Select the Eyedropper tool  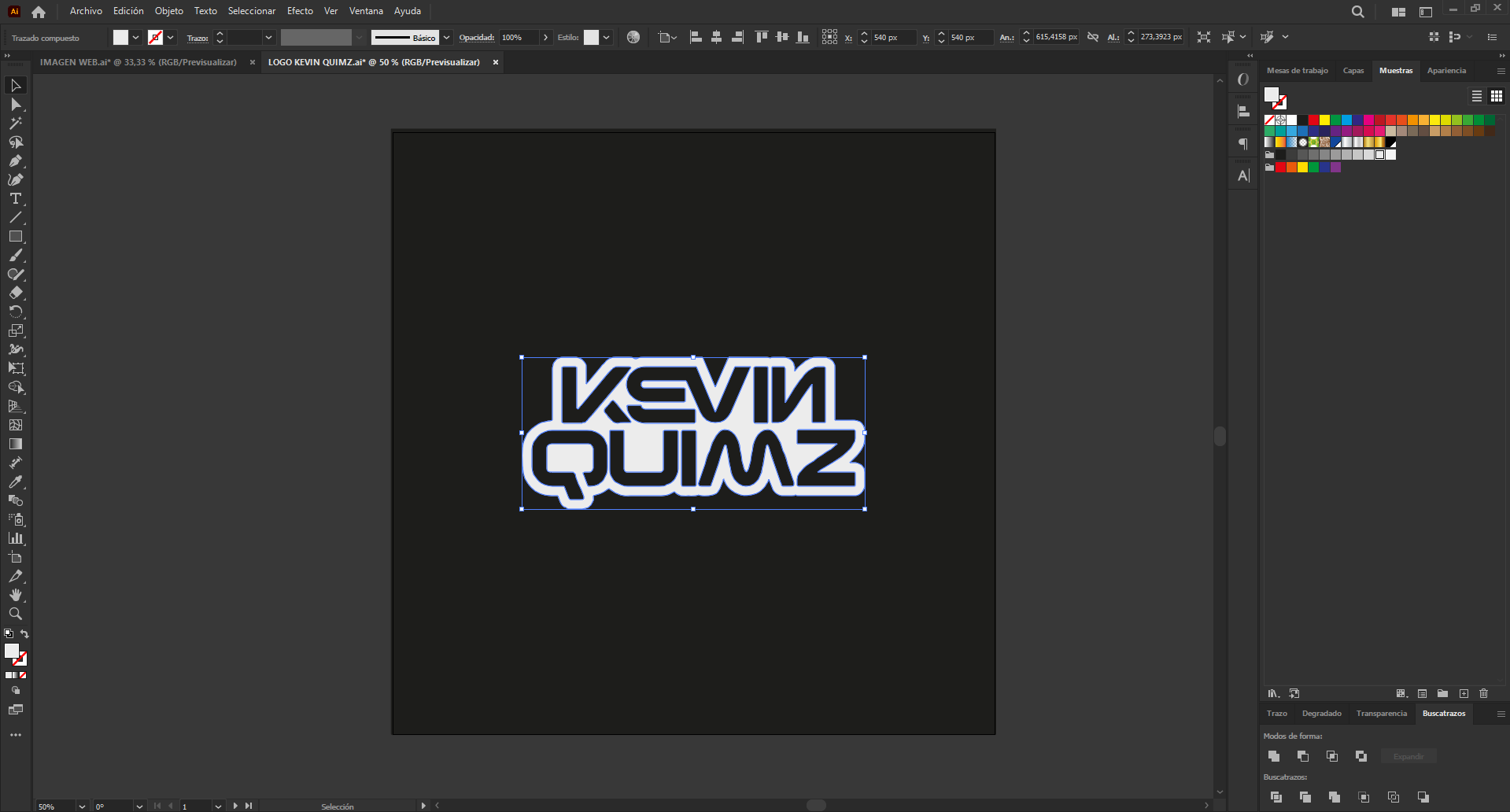coord(15,482)
